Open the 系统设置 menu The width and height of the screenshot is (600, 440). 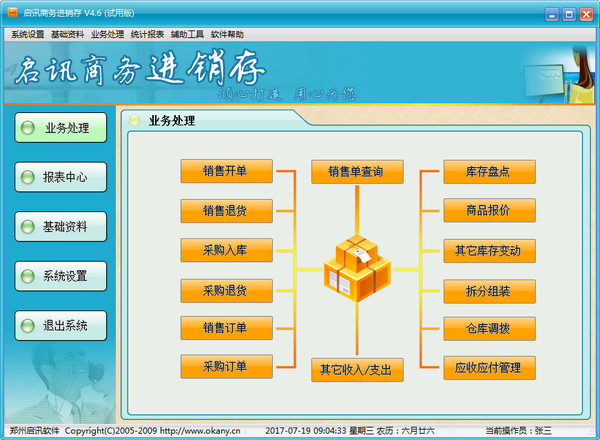[x=28, y=34]
